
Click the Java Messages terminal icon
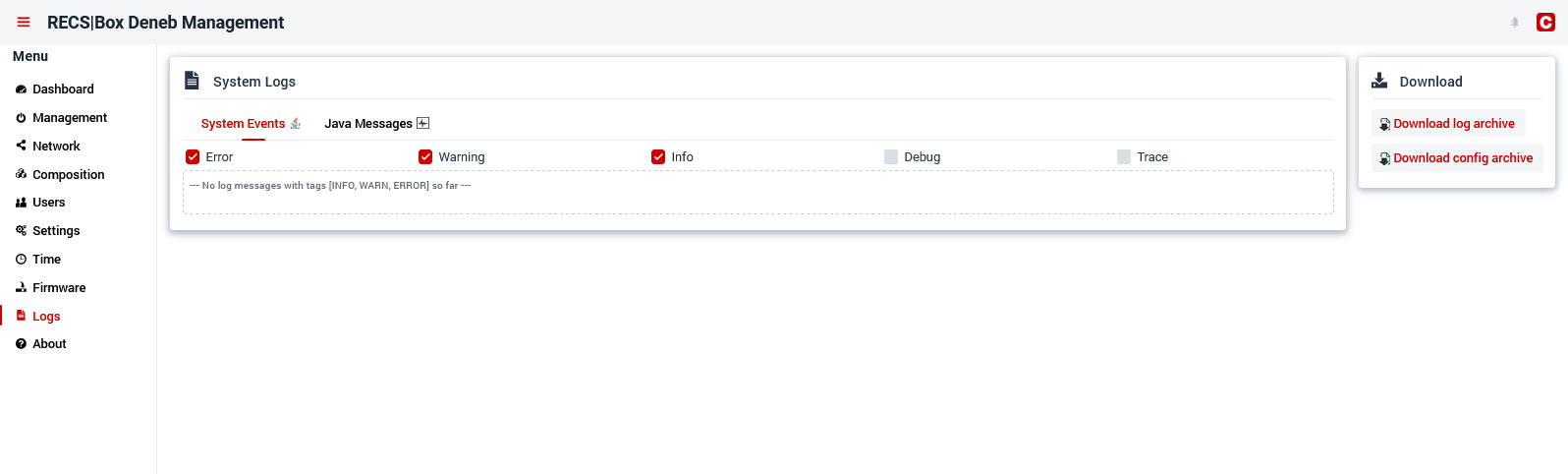click(x=422, y=123)
